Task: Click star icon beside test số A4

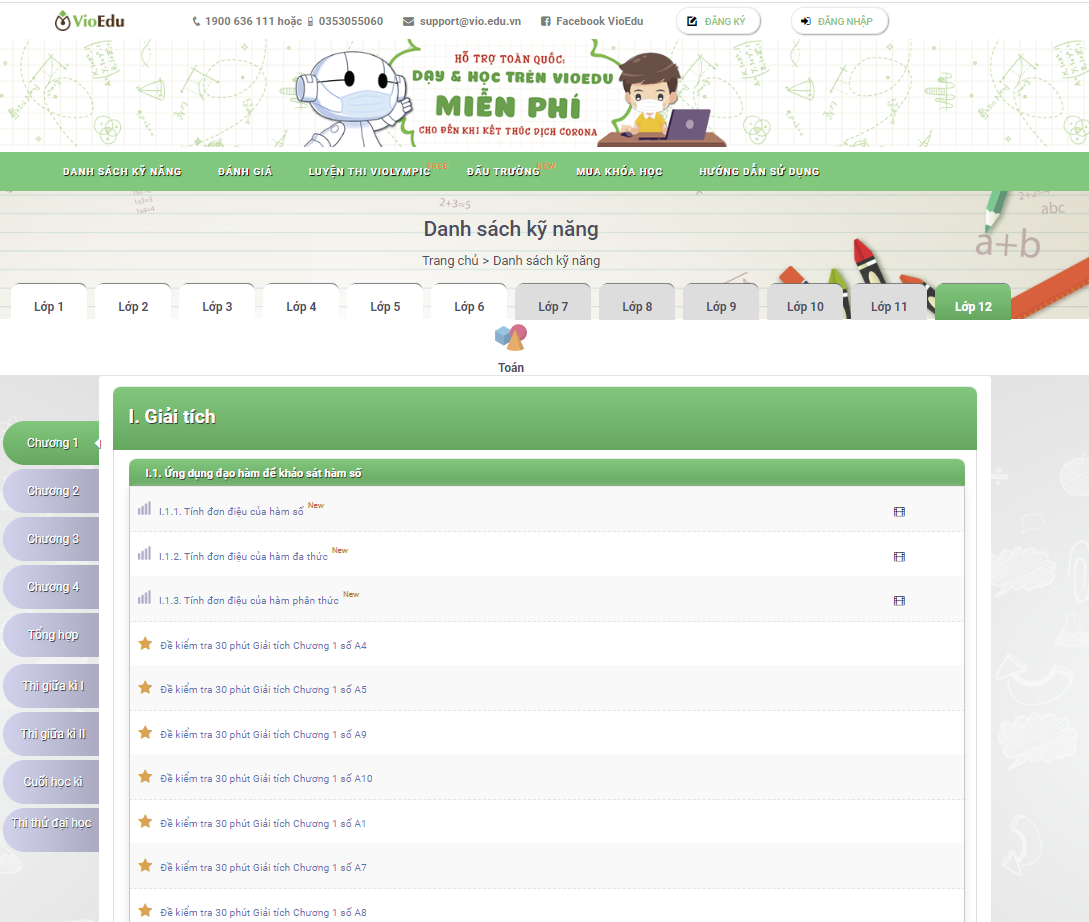Action: coord(145,644)
